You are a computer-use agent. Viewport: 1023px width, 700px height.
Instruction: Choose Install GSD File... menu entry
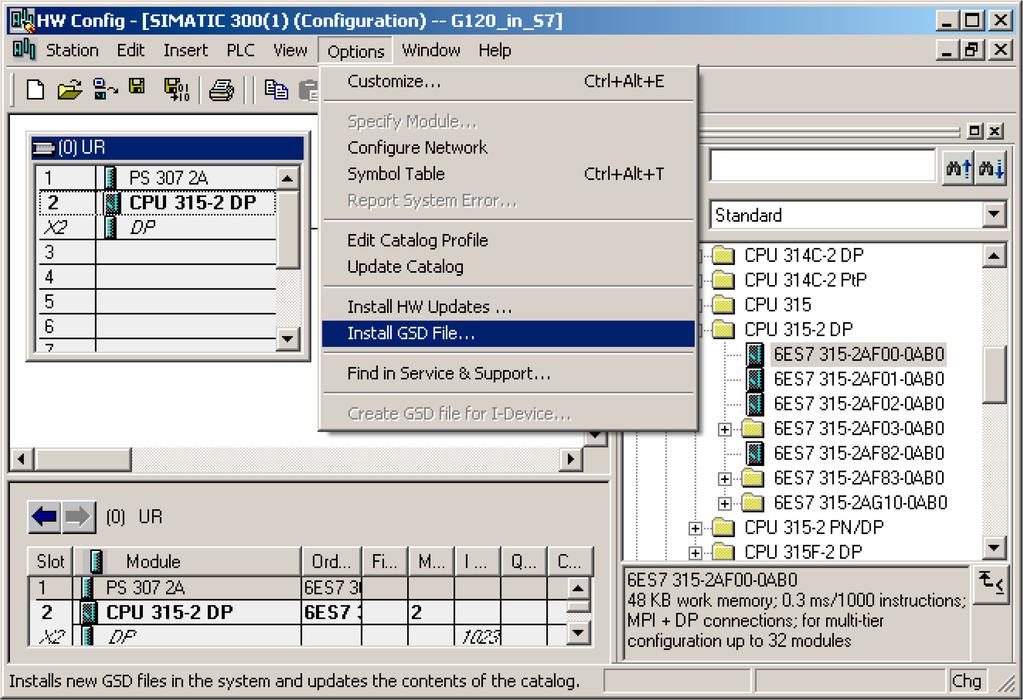point(508,333)
